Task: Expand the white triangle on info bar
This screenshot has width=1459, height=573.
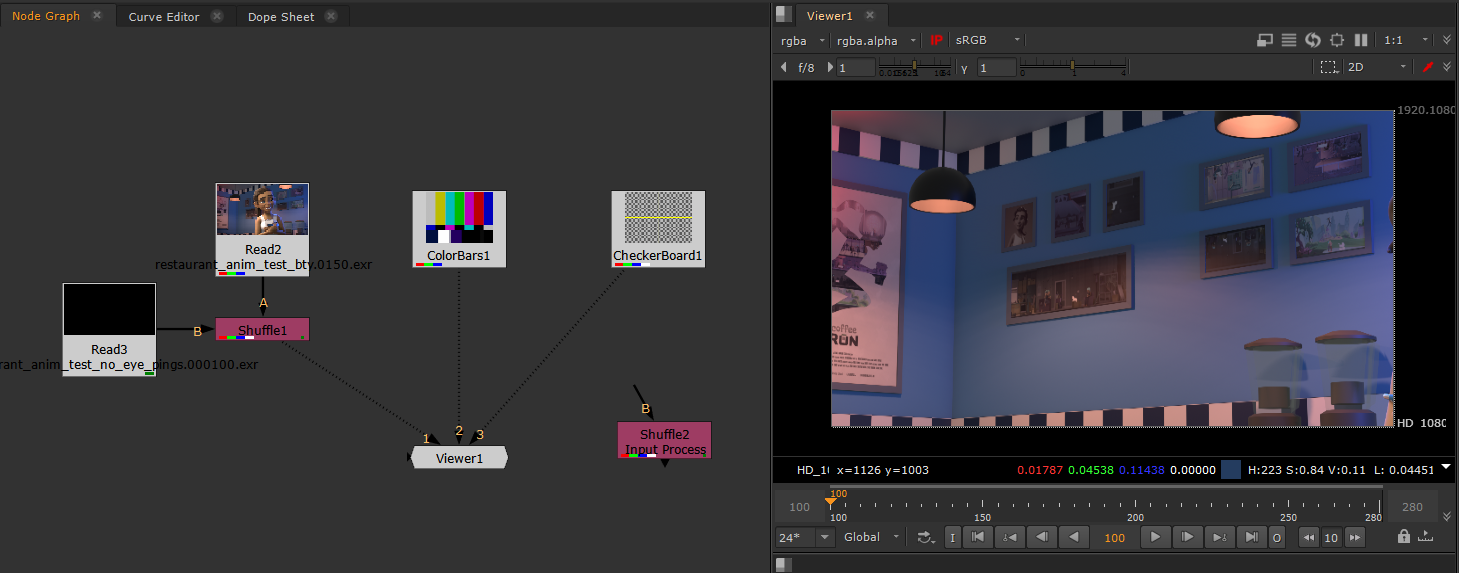Action: [1444, 467]
